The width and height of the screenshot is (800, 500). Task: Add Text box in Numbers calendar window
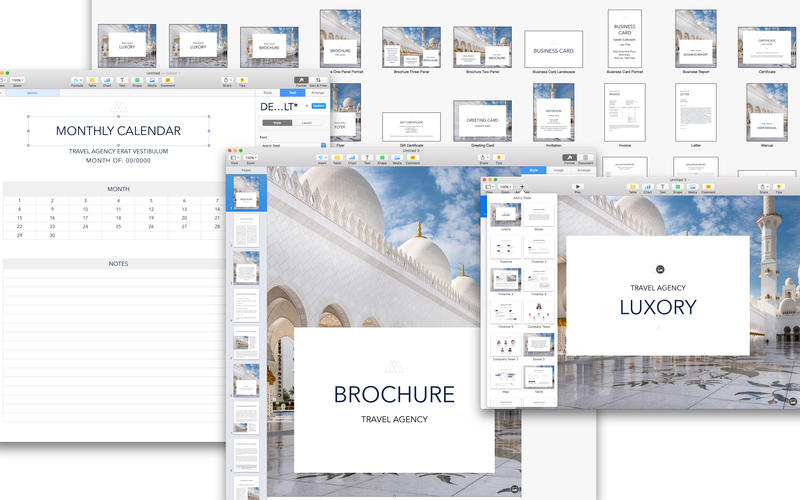[x=122, y=81]
